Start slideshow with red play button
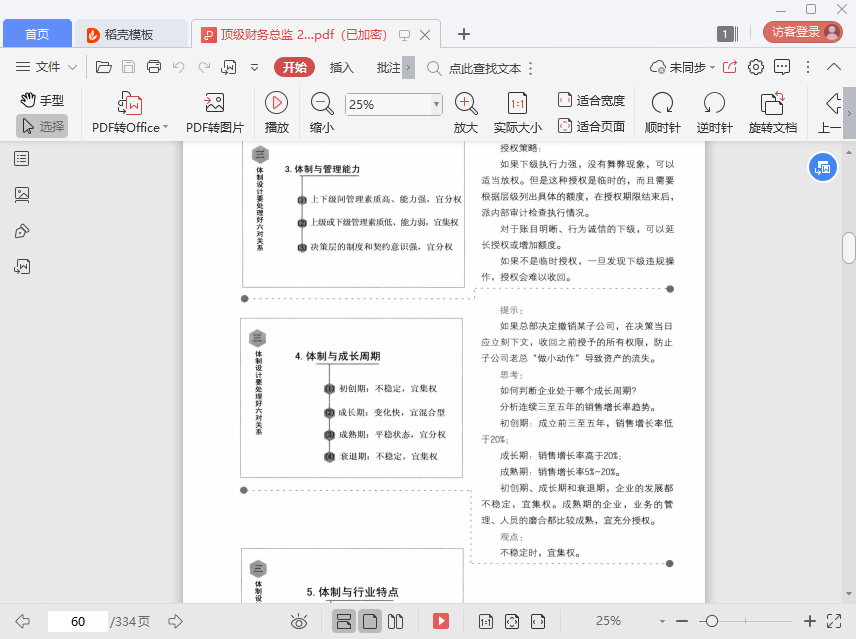856x639 pixels. click(440, 621)
